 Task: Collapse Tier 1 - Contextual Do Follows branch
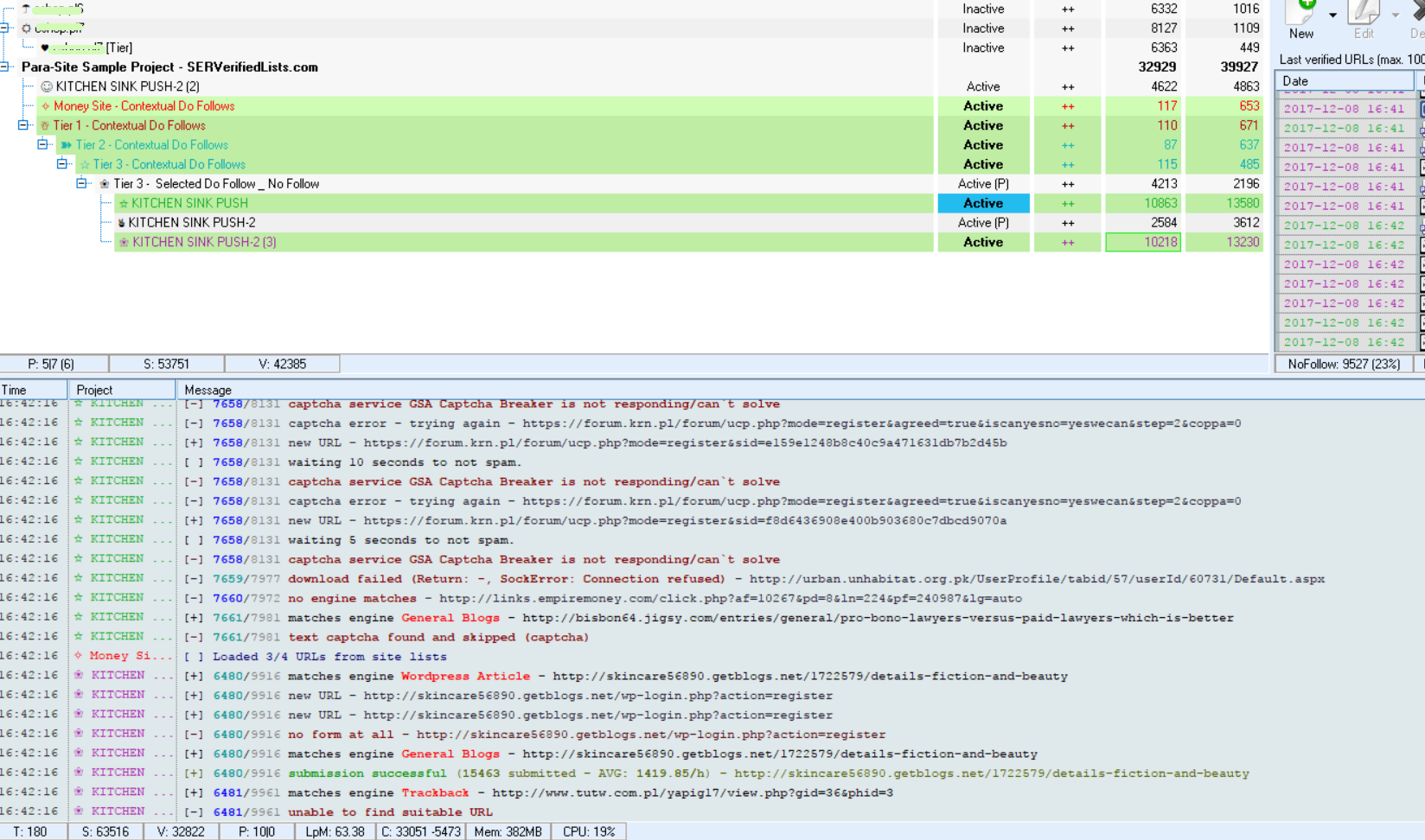point(23,125)
